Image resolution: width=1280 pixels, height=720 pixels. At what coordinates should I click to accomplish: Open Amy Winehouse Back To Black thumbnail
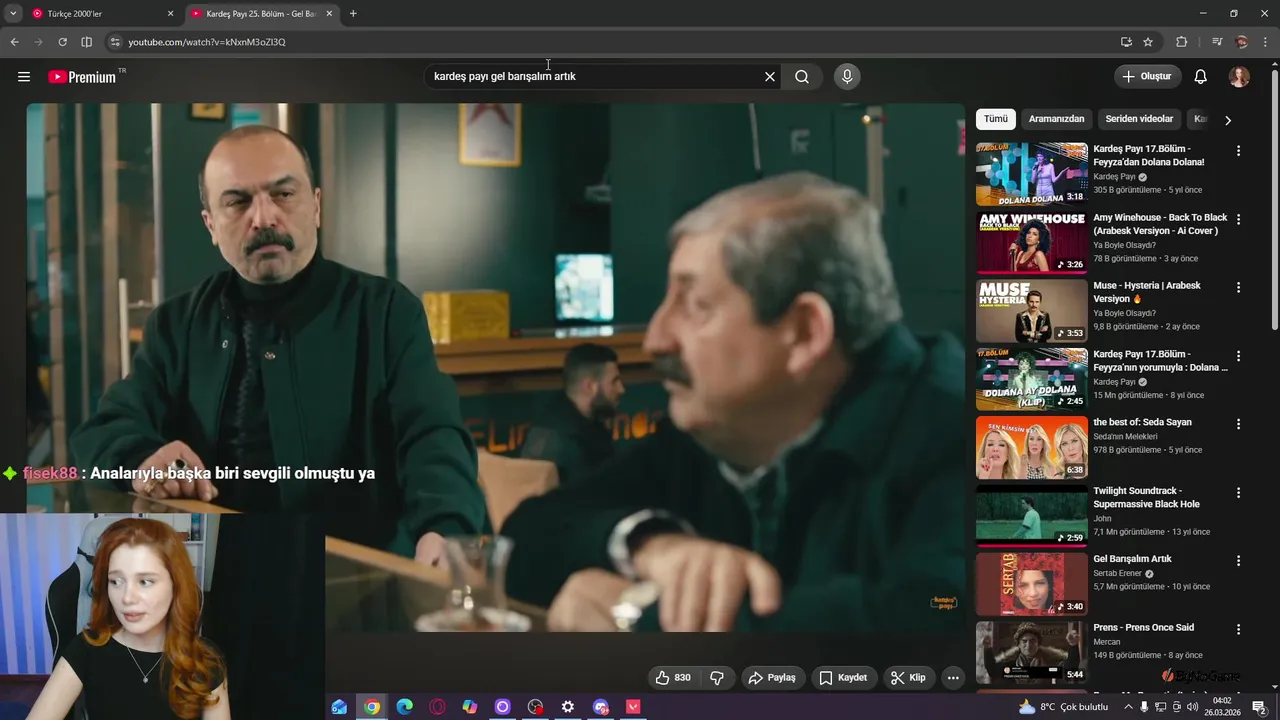point(1031,242)
